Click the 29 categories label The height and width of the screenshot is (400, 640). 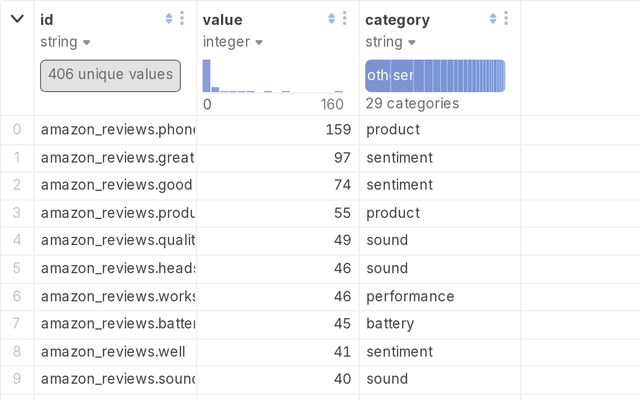(x=412, y=103)
